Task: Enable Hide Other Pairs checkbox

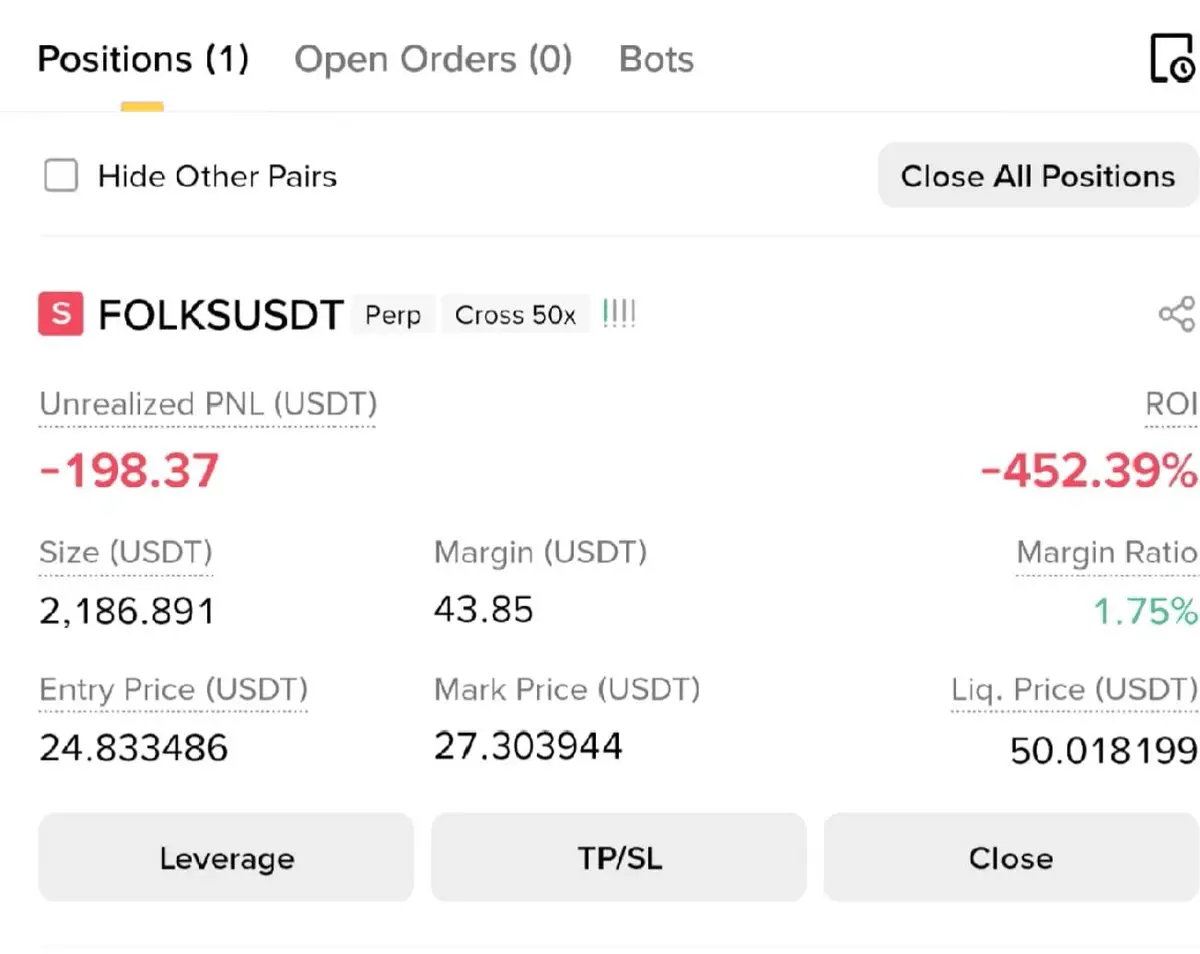Action: tap(61, 177)
